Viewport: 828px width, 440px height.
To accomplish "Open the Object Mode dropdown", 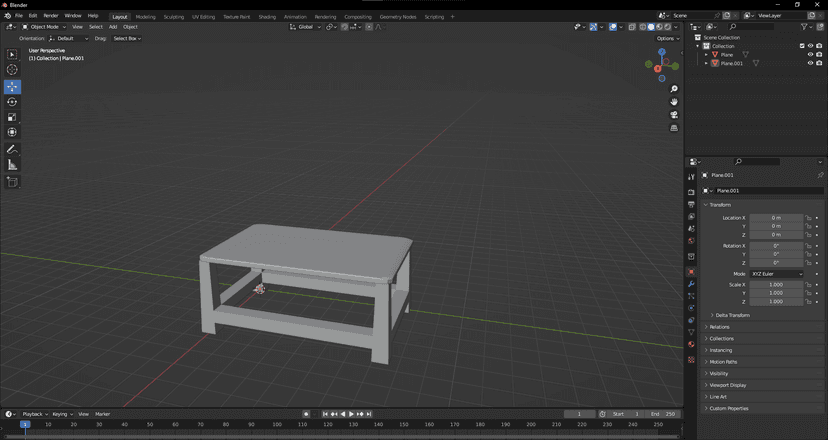I will 44,27.
